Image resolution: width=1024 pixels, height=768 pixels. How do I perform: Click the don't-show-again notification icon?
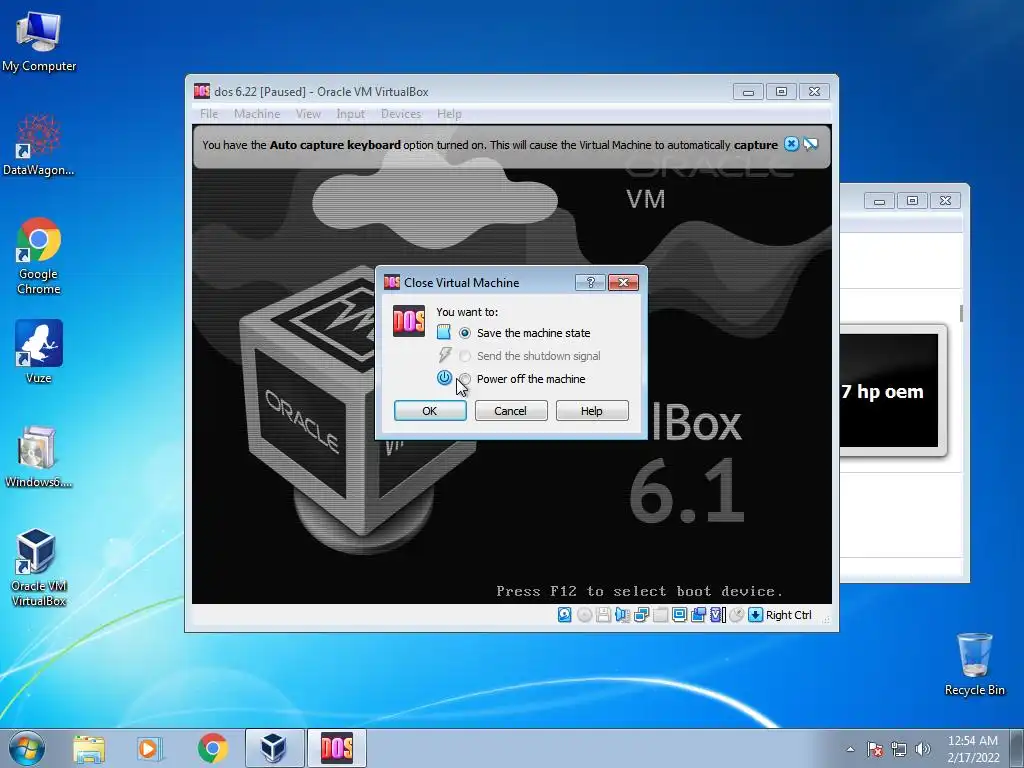click(810, 144)
